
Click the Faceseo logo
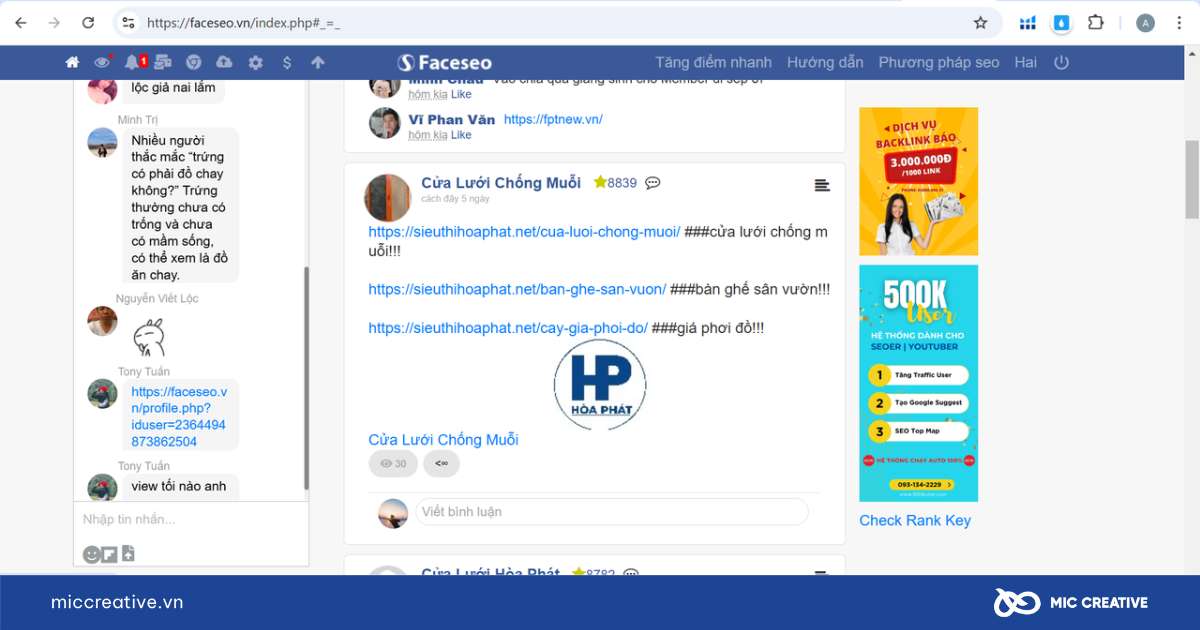coord(444,62)
